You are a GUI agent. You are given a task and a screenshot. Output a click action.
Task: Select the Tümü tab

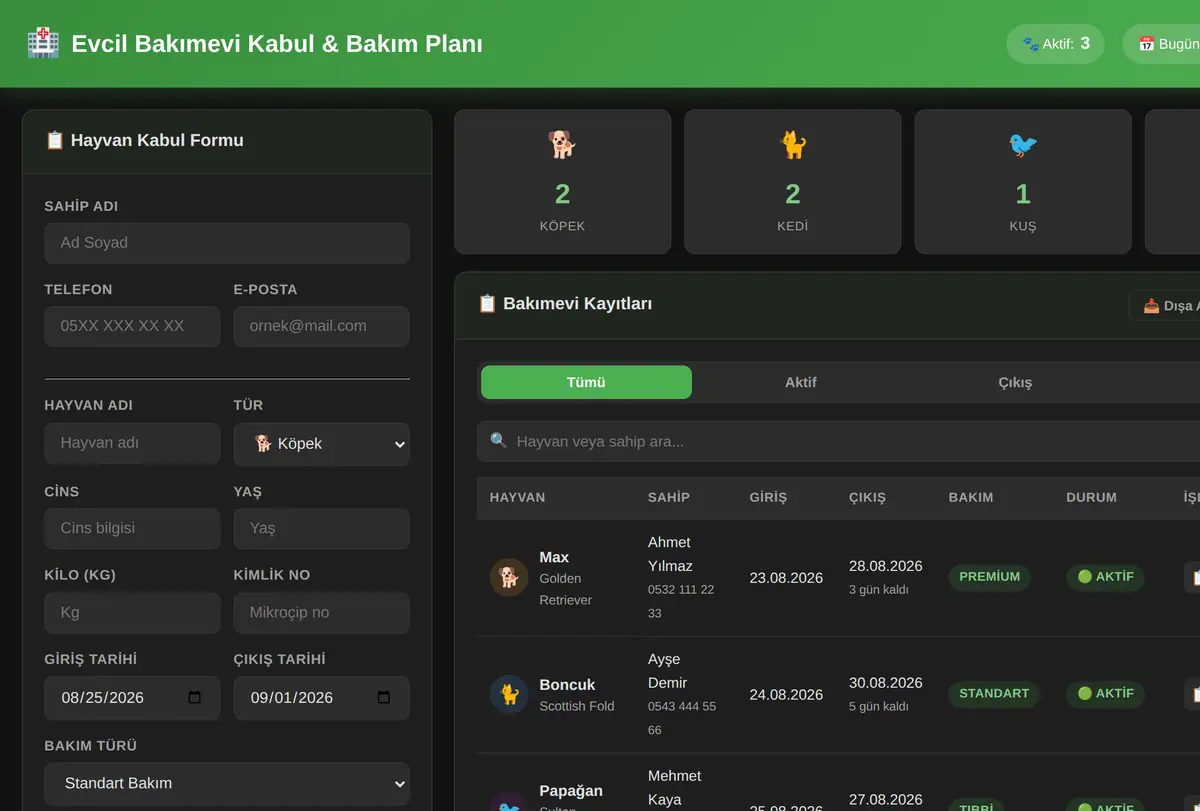586,382
